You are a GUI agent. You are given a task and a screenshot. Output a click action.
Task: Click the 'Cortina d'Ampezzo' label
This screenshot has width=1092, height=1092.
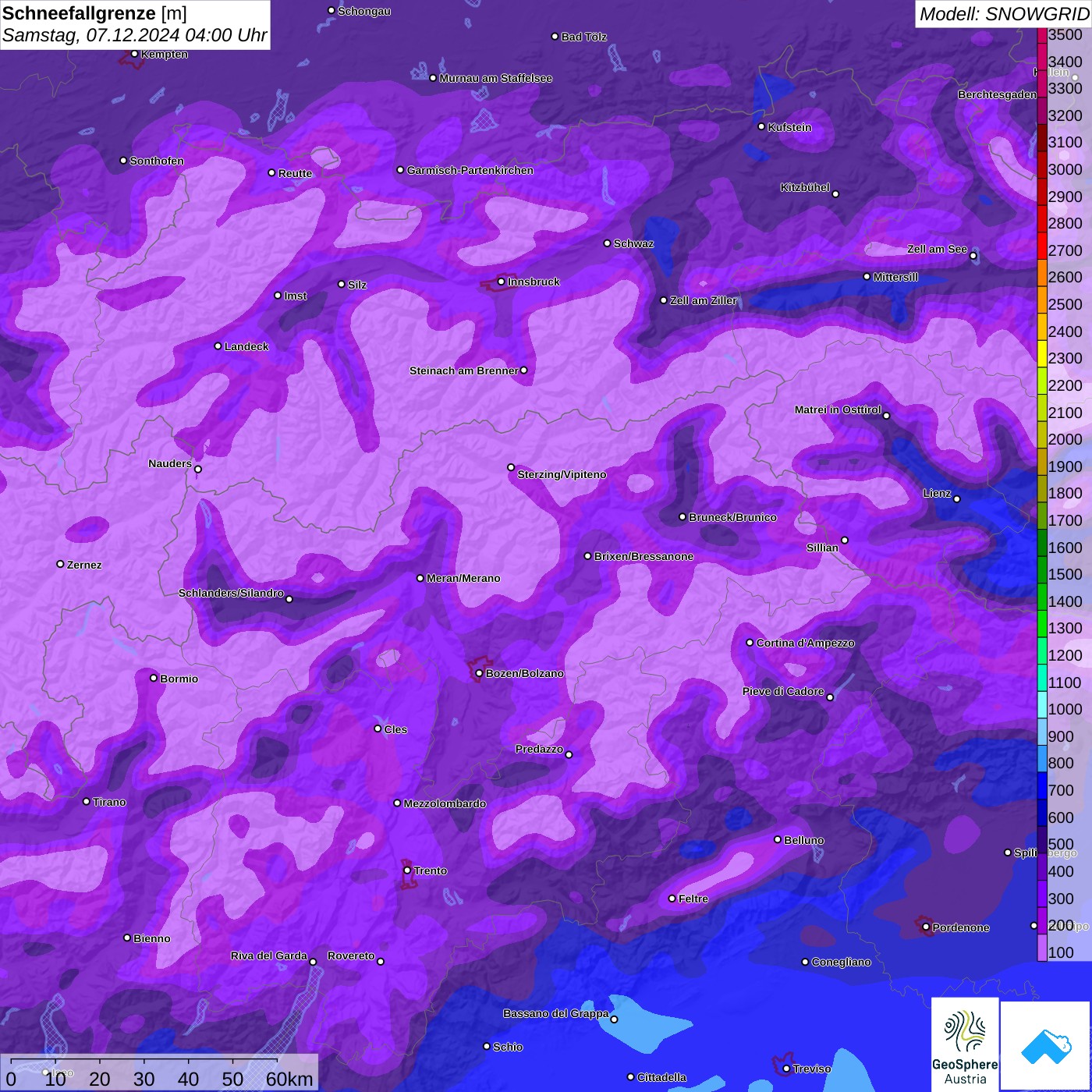806,643
